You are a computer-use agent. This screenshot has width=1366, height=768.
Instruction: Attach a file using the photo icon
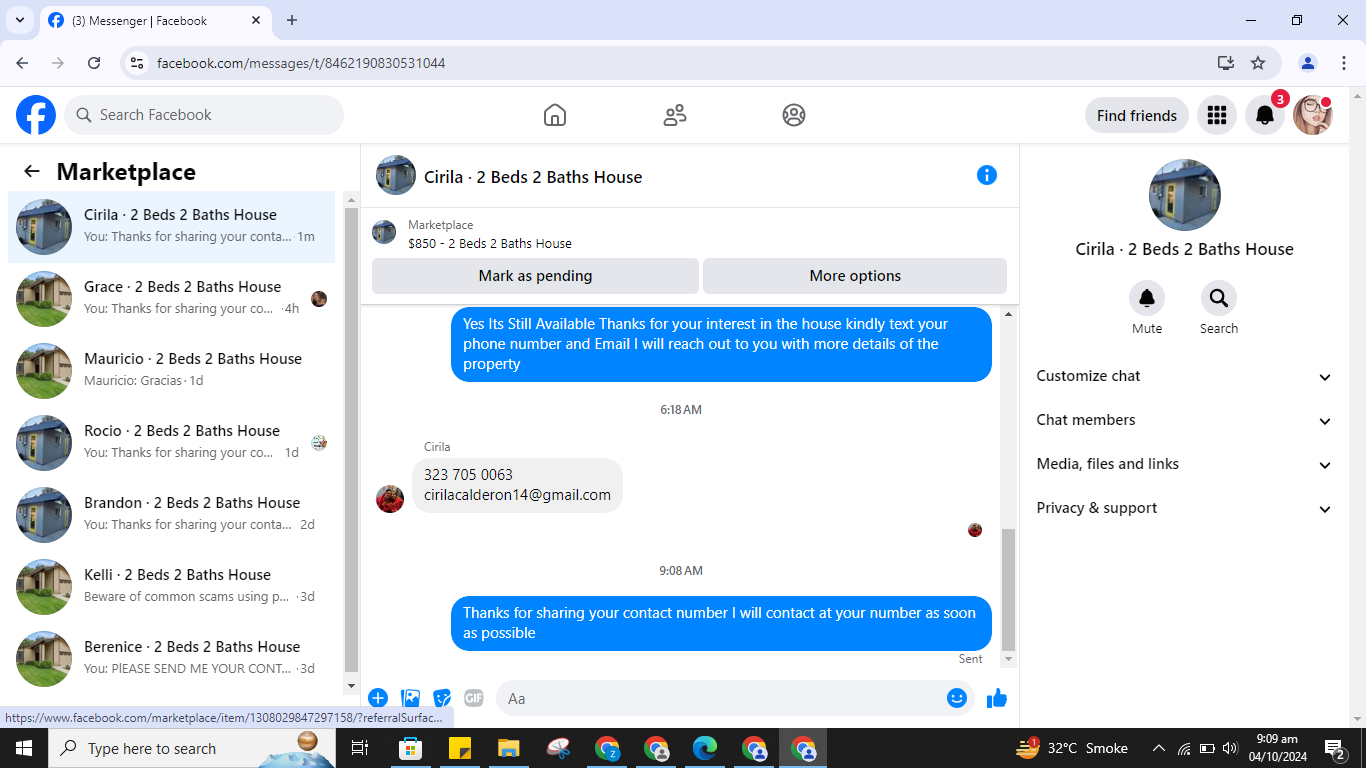coord(410,698)
